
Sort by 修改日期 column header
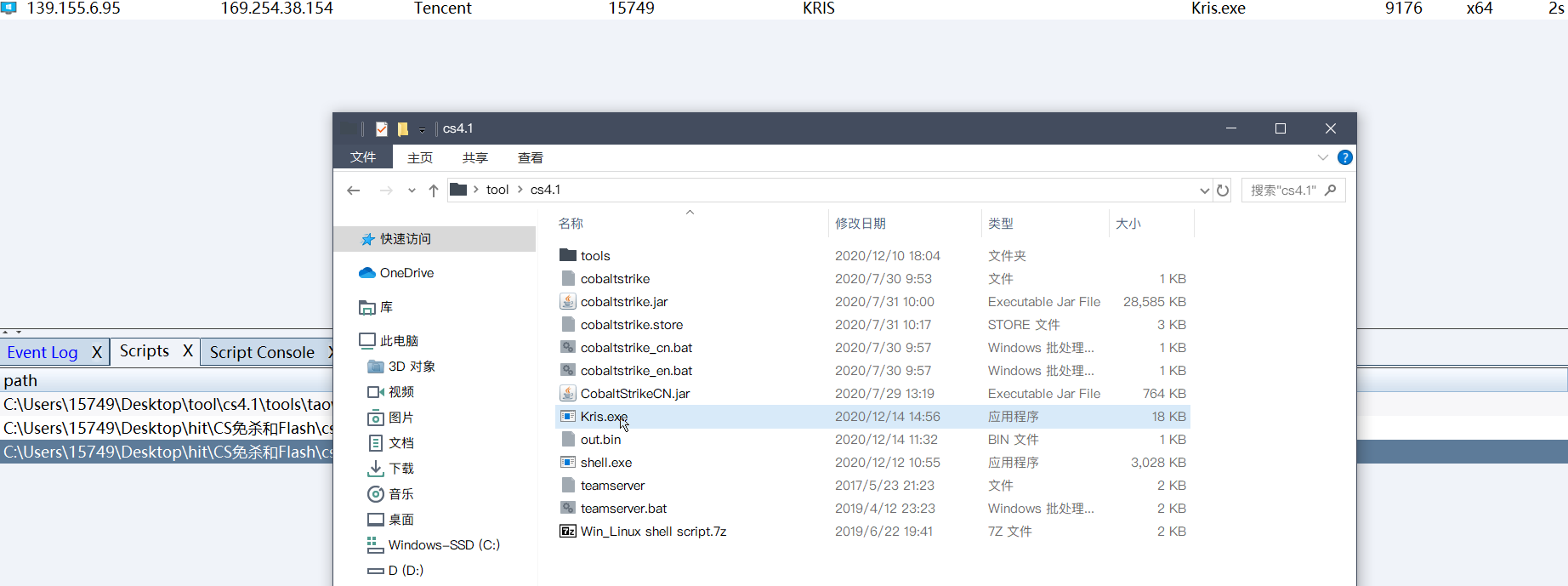[x=861, y=224]
